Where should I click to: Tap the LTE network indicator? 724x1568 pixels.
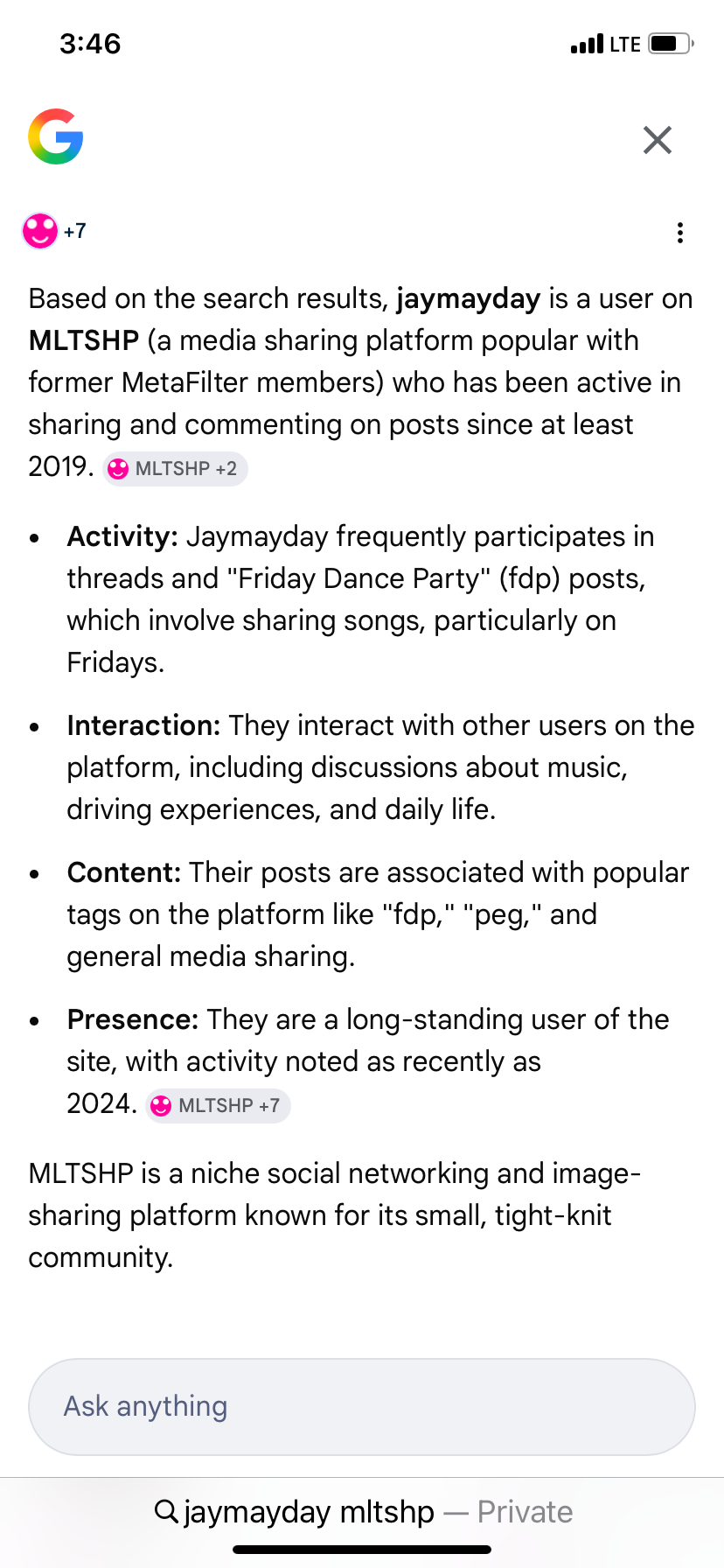pos(625,45)
